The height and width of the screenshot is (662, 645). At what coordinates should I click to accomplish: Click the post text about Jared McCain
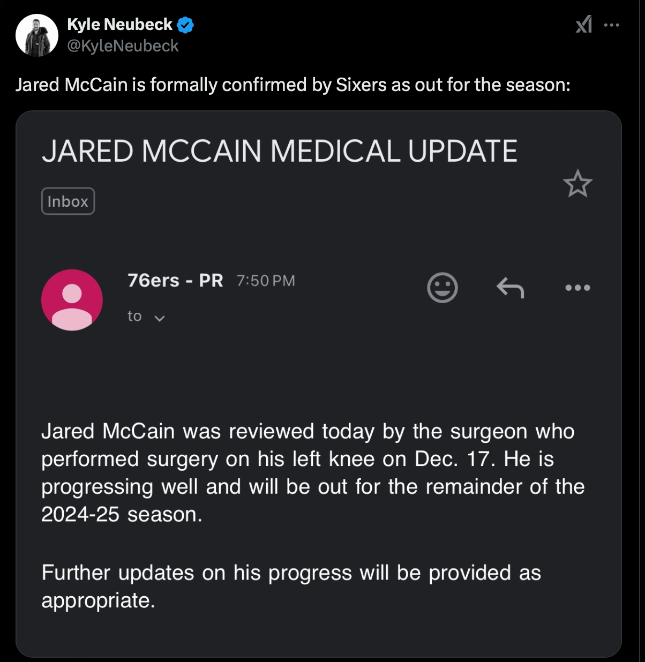click(293, 84)
